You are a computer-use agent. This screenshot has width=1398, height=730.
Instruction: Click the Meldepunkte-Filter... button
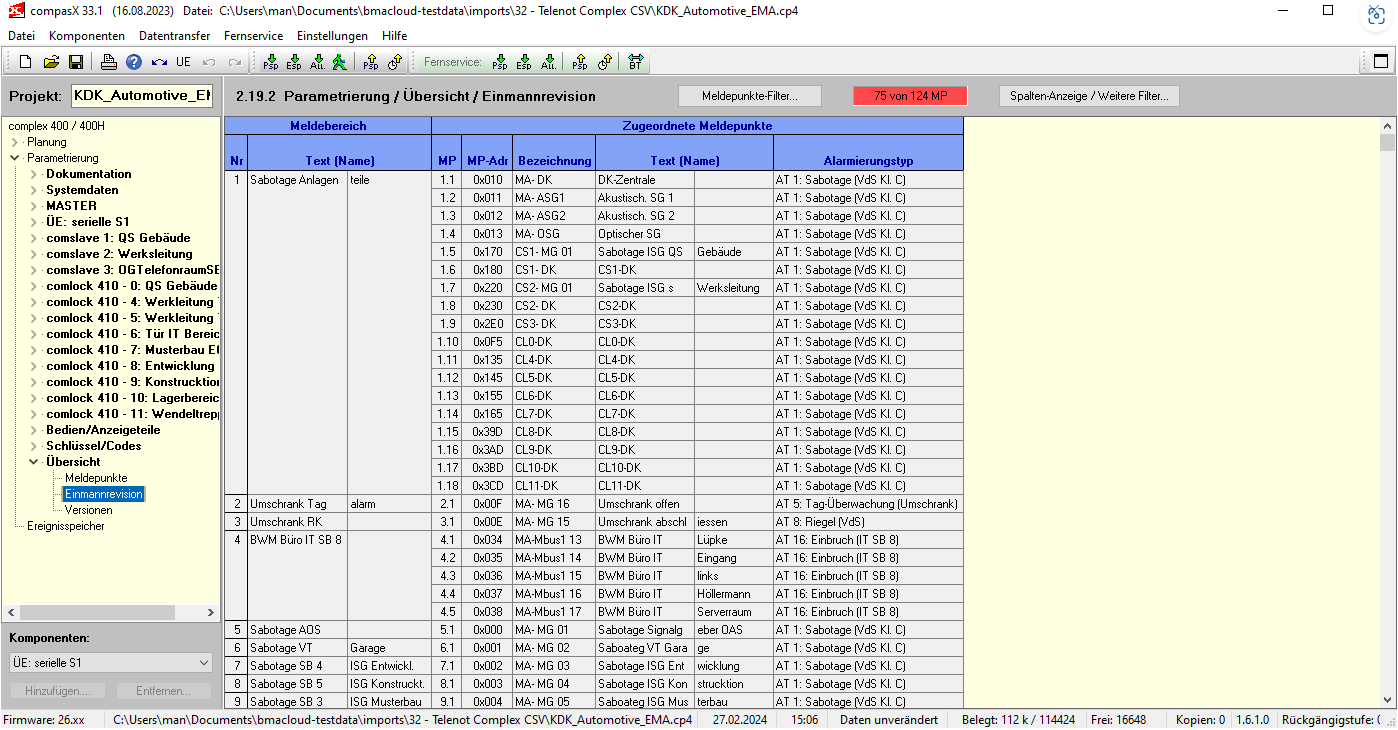tap(750, 96)
